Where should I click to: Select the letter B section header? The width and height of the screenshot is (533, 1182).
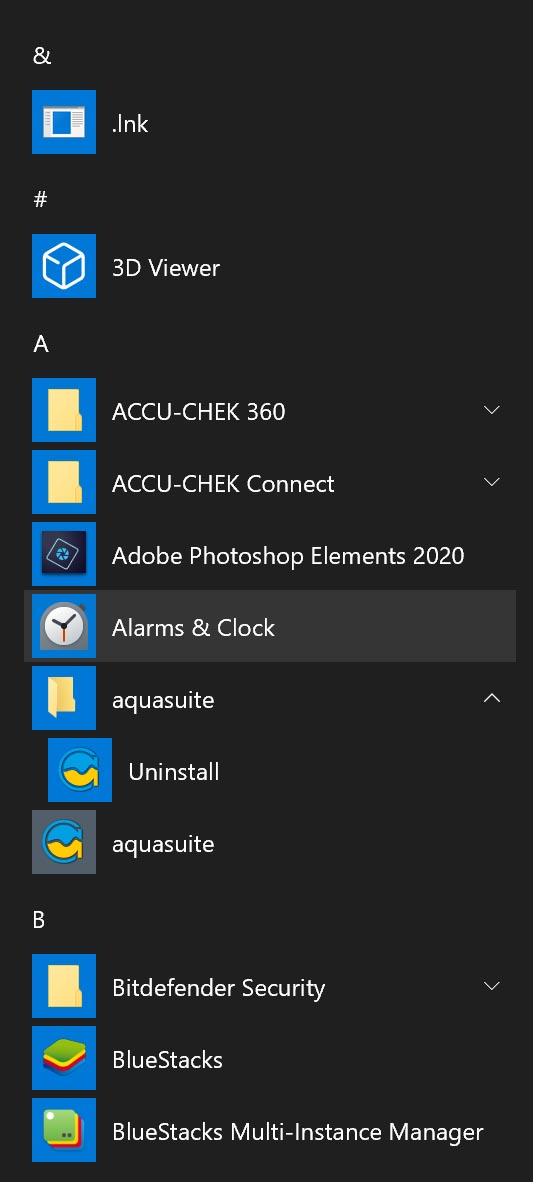coord(39,920)
